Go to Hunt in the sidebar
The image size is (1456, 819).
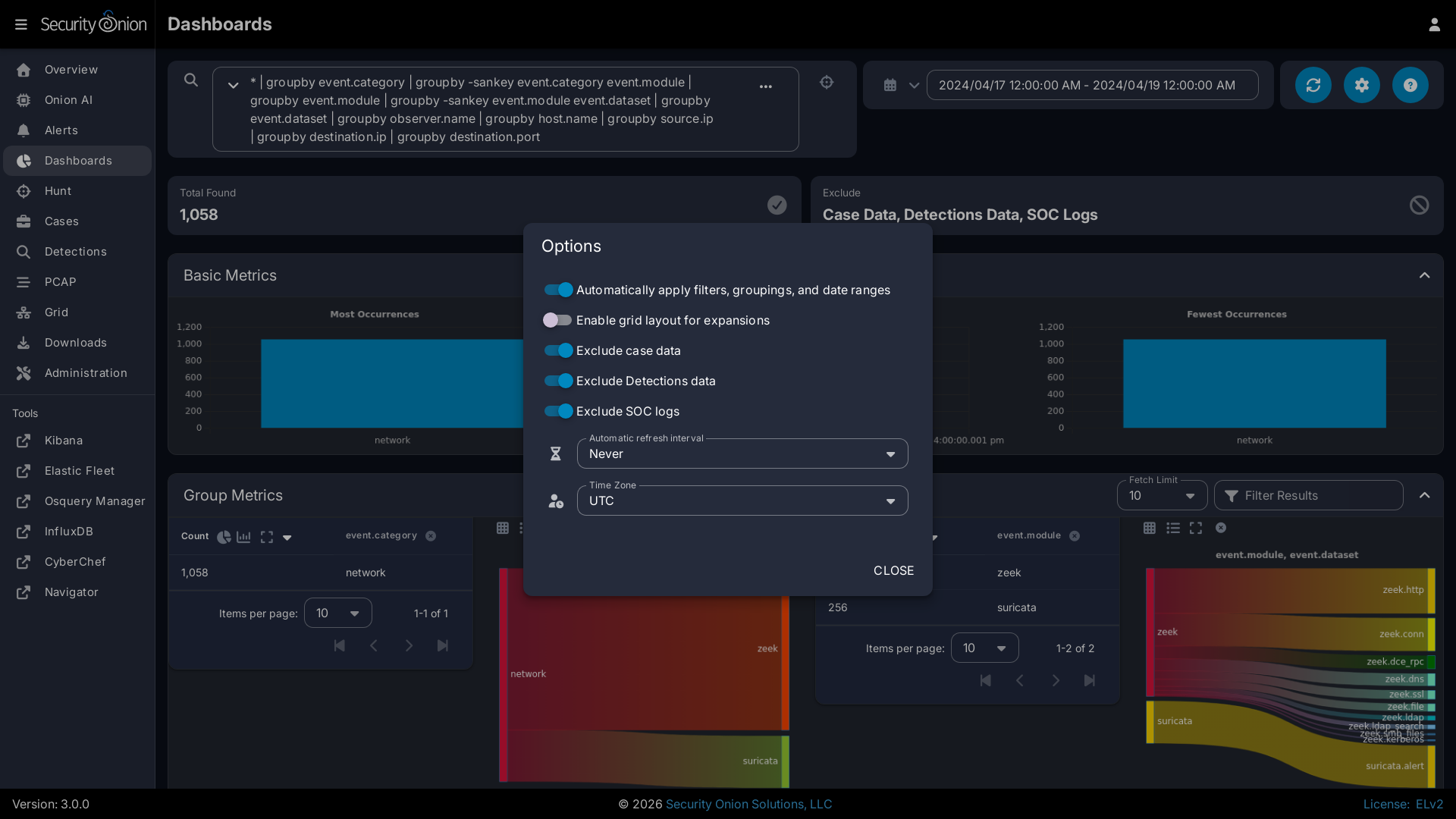58,191
